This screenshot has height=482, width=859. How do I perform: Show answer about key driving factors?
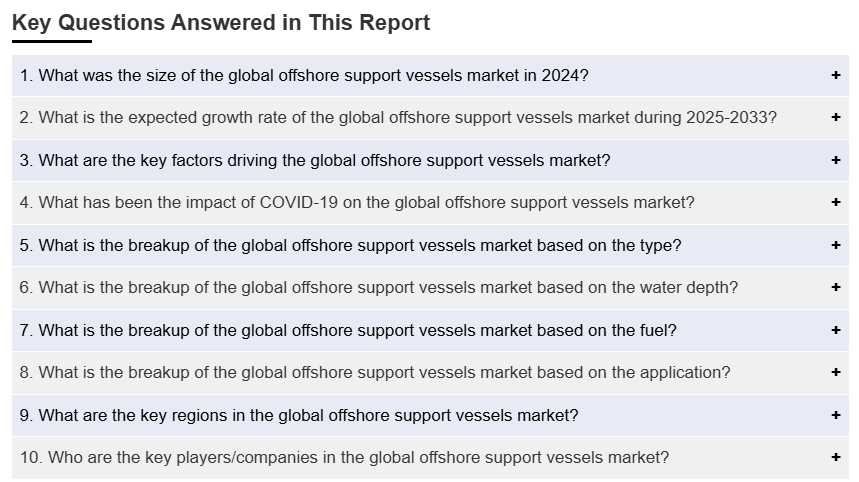(315, 160)
